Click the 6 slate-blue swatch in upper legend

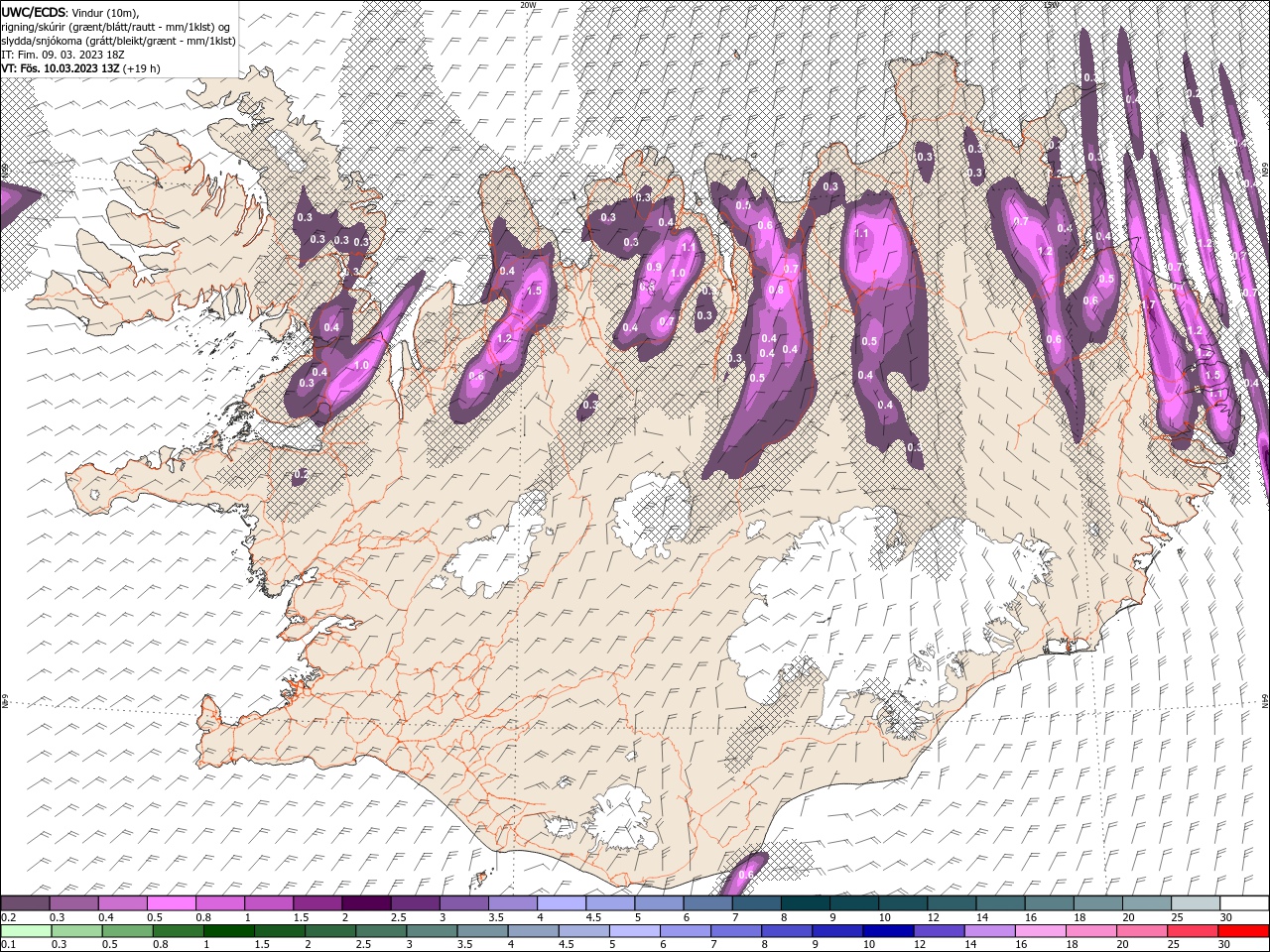707,903
